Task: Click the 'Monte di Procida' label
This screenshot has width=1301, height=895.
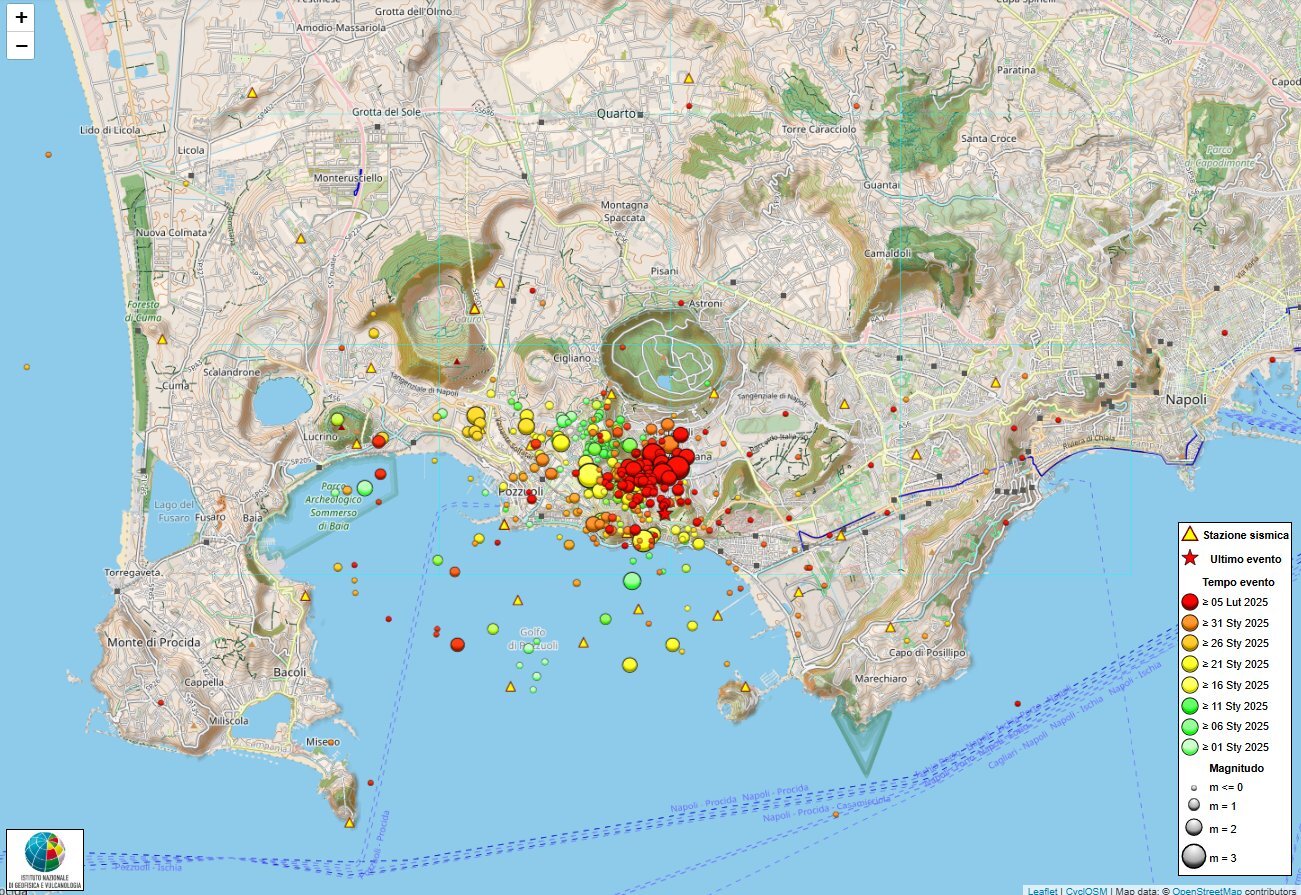Action: (154, 642)
